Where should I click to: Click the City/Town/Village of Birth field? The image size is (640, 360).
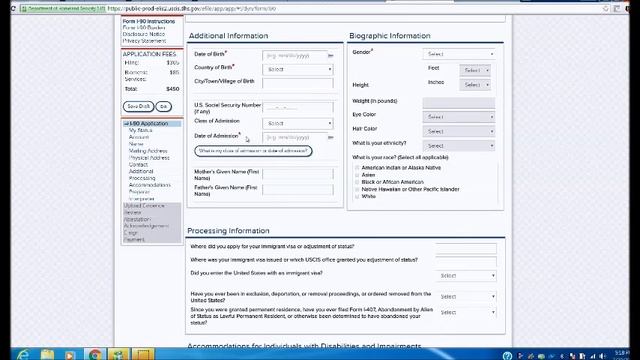click(298, 83)
